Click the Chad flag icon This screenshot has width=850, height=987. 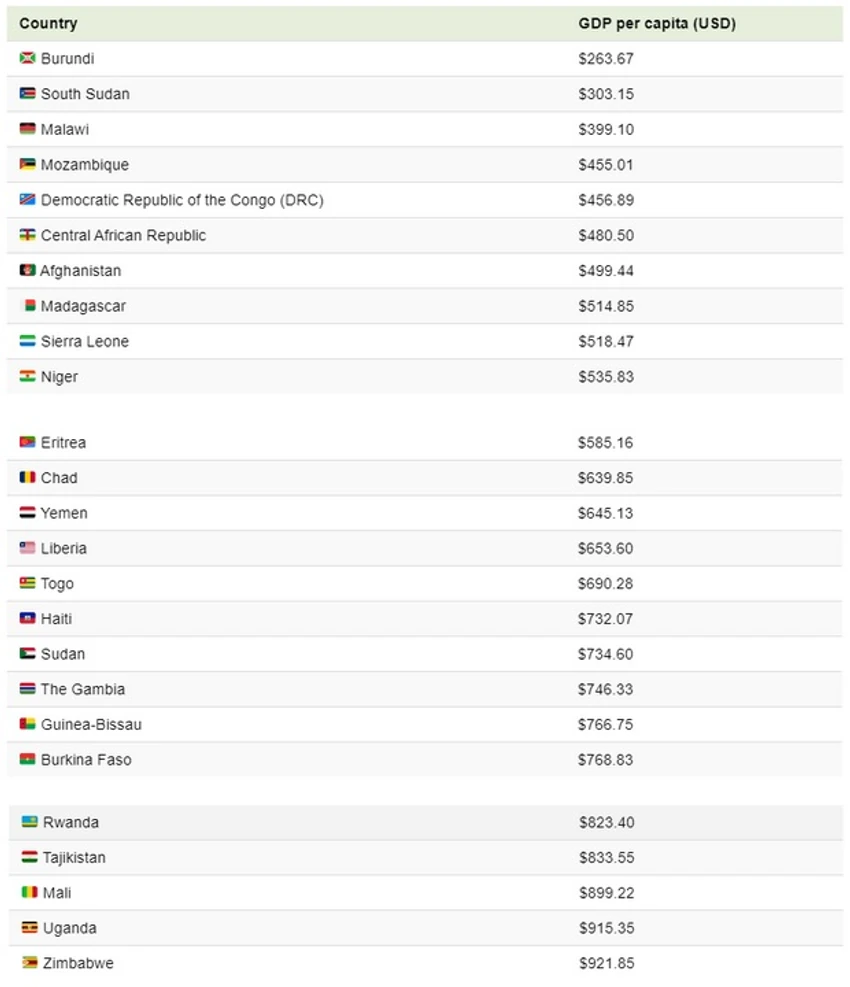(x=27, y=477)
